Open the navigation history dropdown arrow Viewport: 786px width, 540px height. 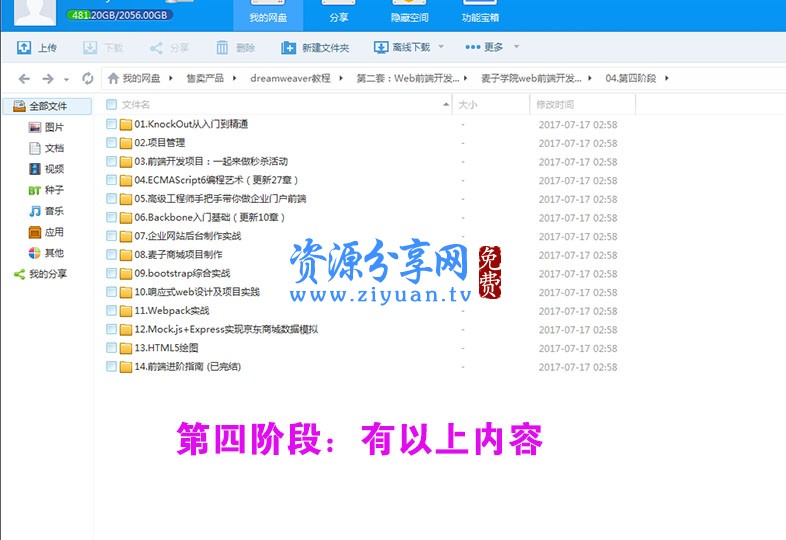(x=66, y=80)
